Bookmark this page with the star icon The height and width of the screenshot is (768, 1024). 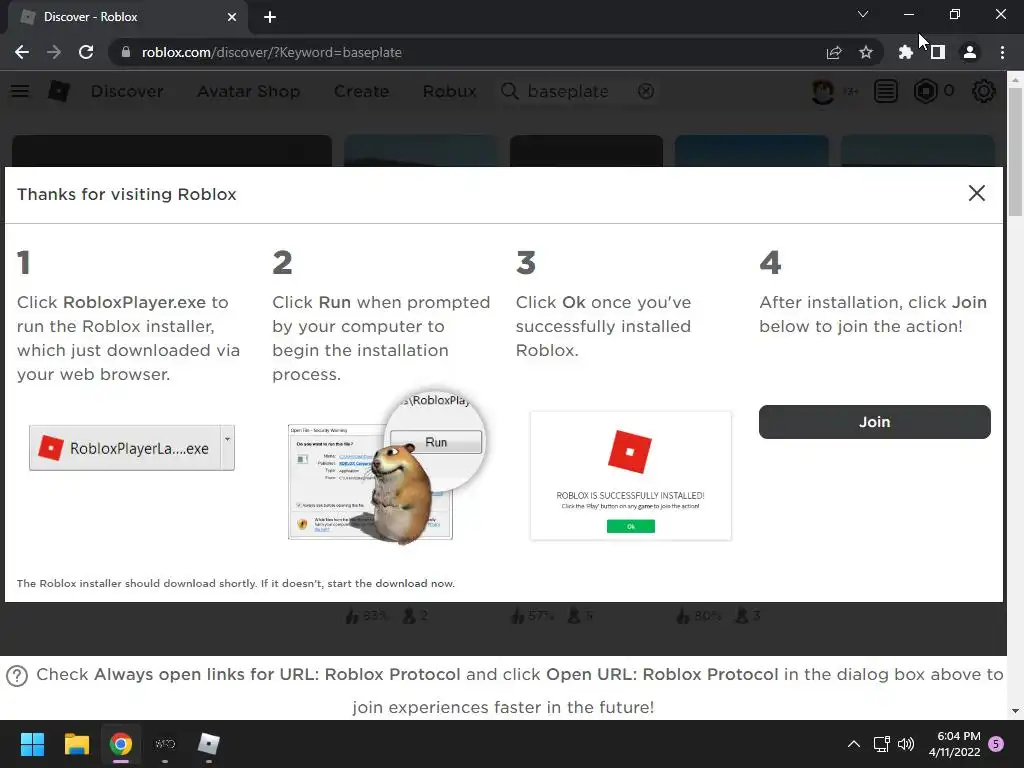point(866,52)
